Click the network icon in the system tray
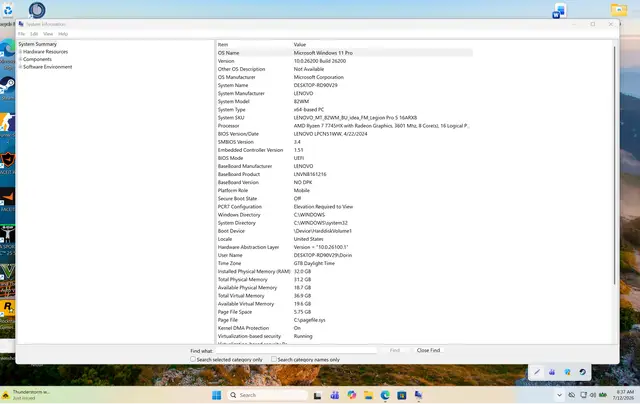640x404 pixels. (x=584, y=395)
